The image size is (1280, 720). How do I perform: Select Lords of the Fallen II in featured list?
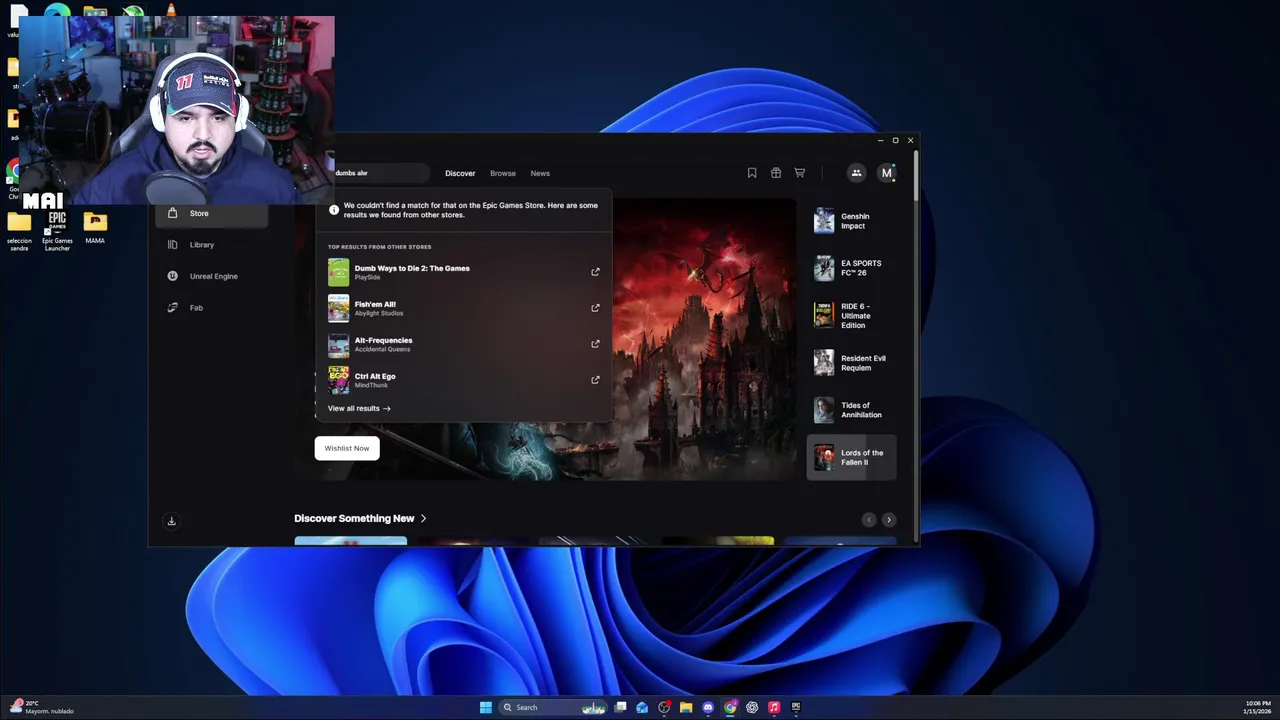(851, 458)
